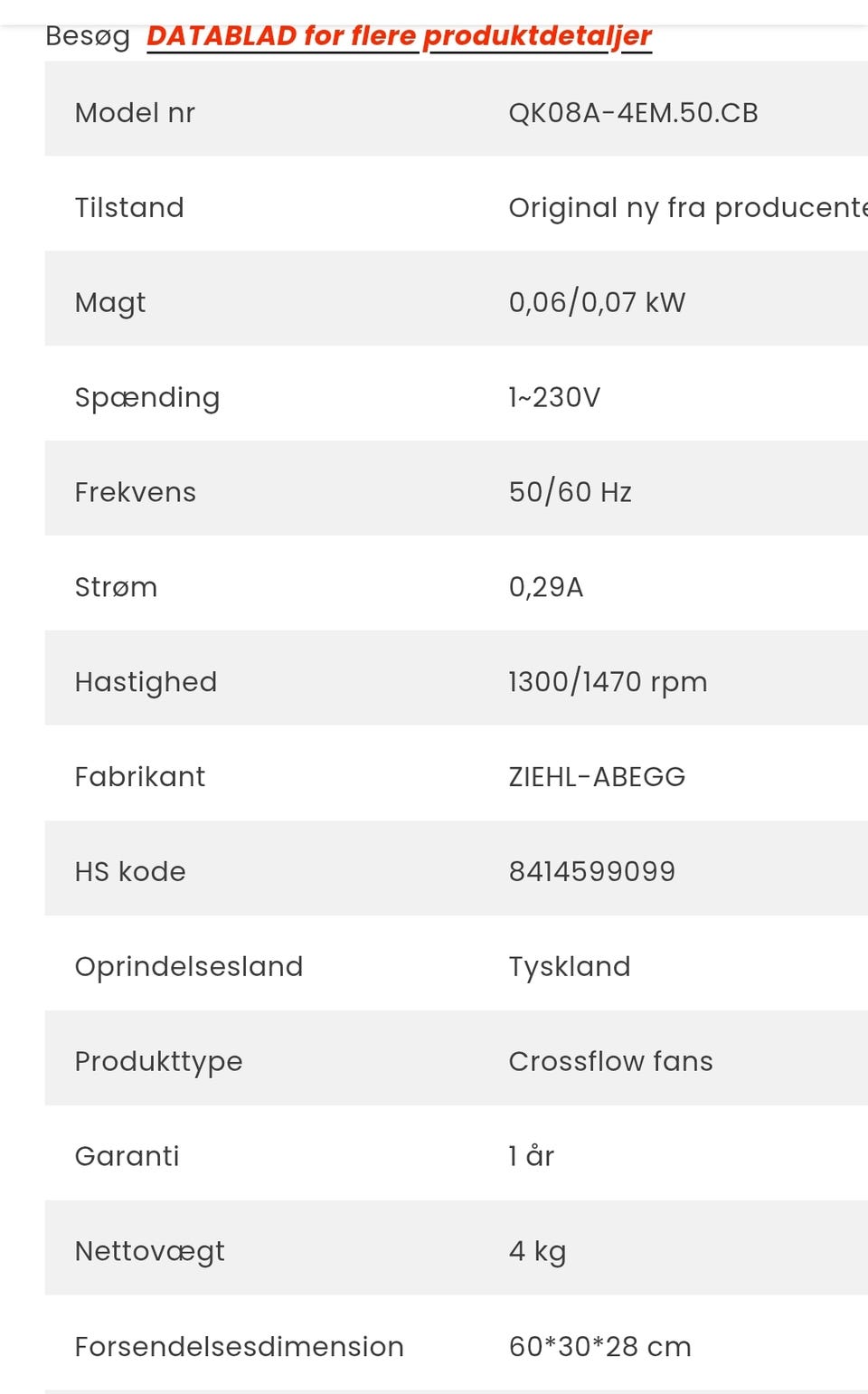Select the Oprindelsesland label
This screenshot has height=1394, width=868.
[189, 966]
